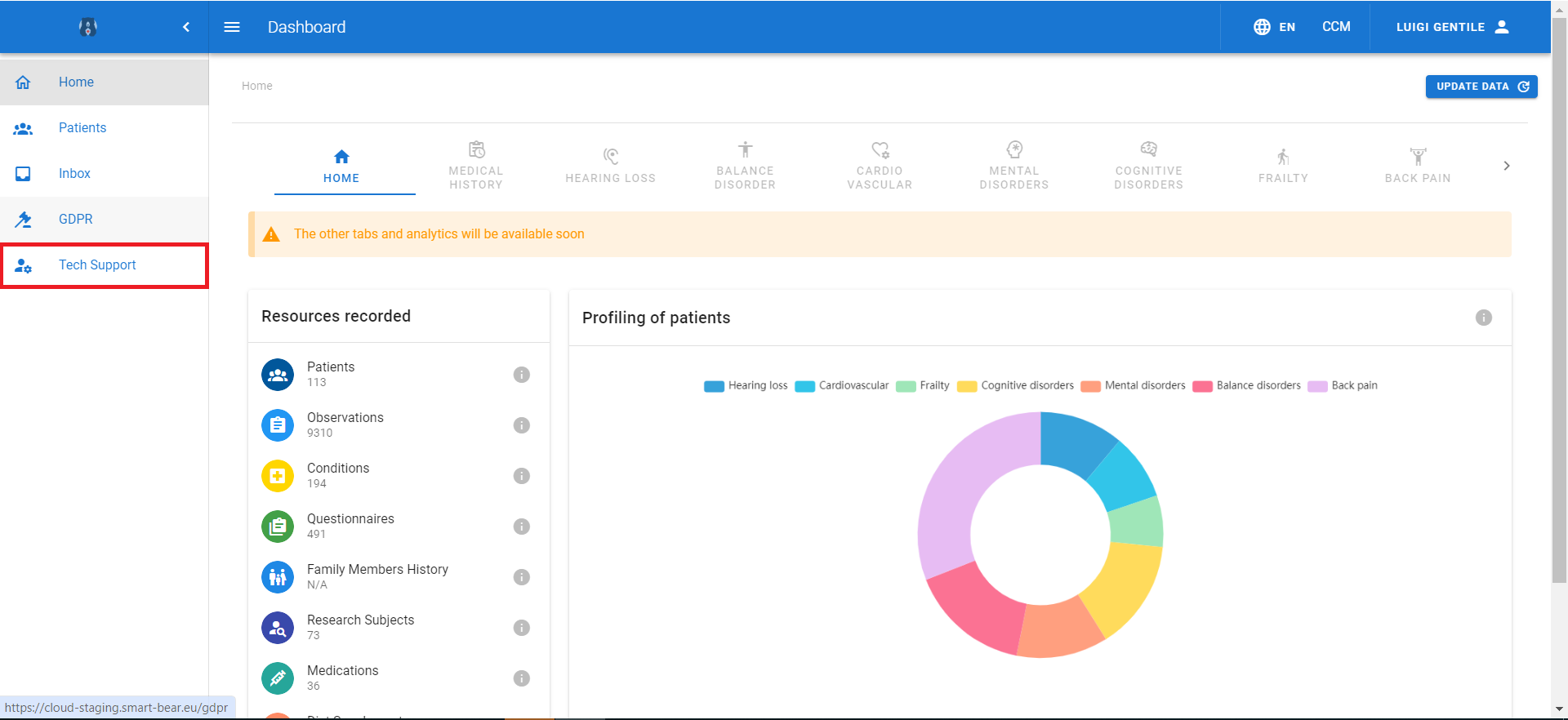The height and width of the screenshot is (720, 1568).
Task: Toggle Hearing loss legend item
Action: tap(746, 386)
